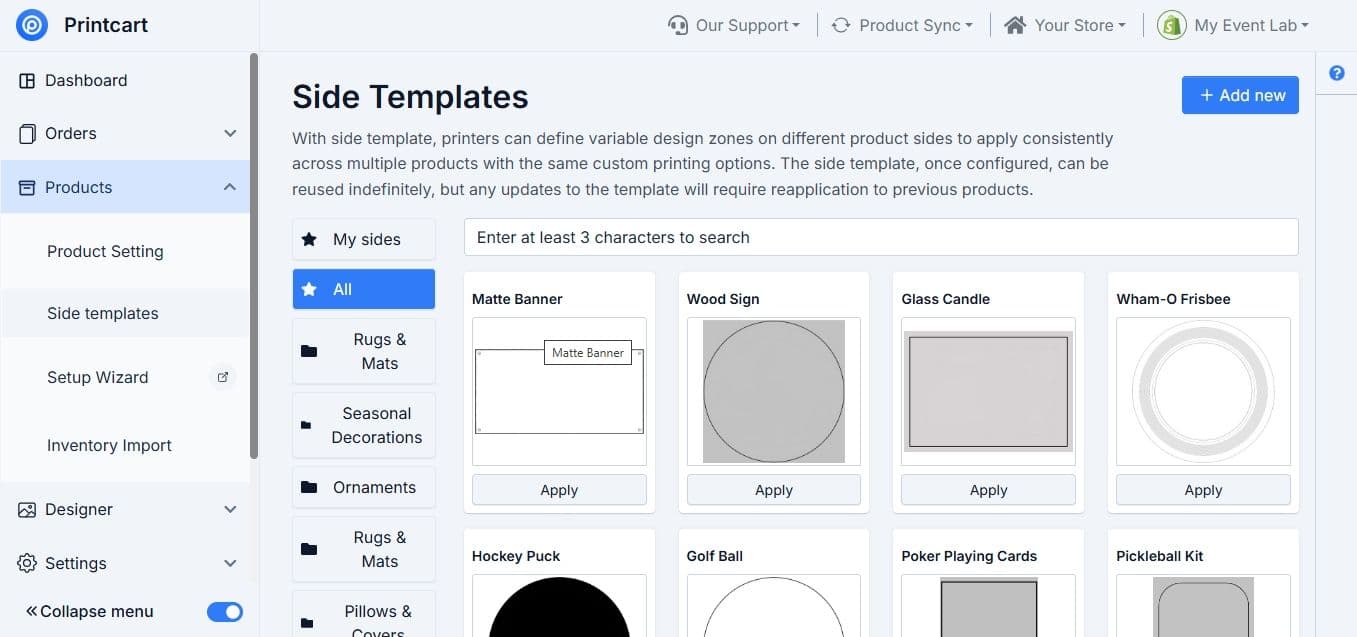Image resolution: width=1357 pixels, height=637 pixels.
Task: Apply the Wood Sign template
Action: tap(774, 490)
